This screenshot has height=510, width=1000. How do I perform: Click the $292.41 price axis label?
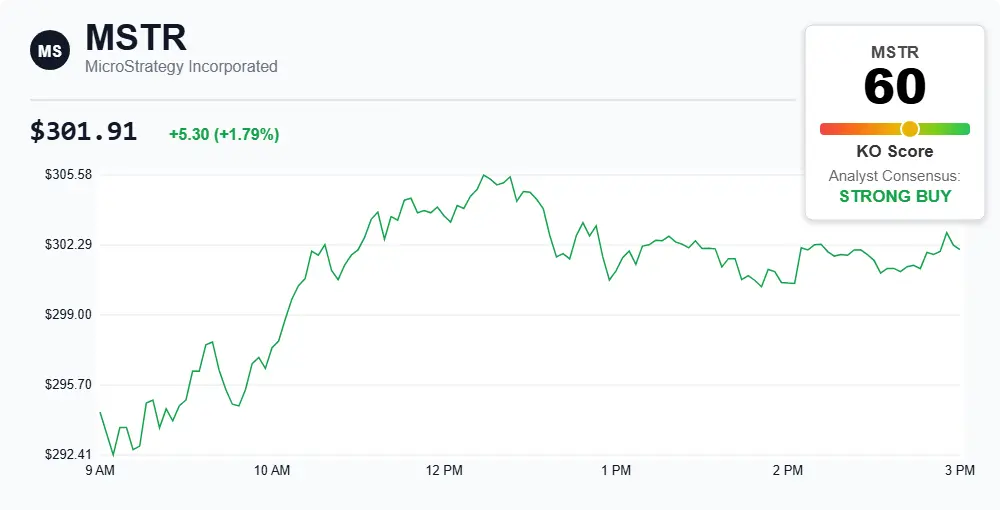[x=68, y=455]
